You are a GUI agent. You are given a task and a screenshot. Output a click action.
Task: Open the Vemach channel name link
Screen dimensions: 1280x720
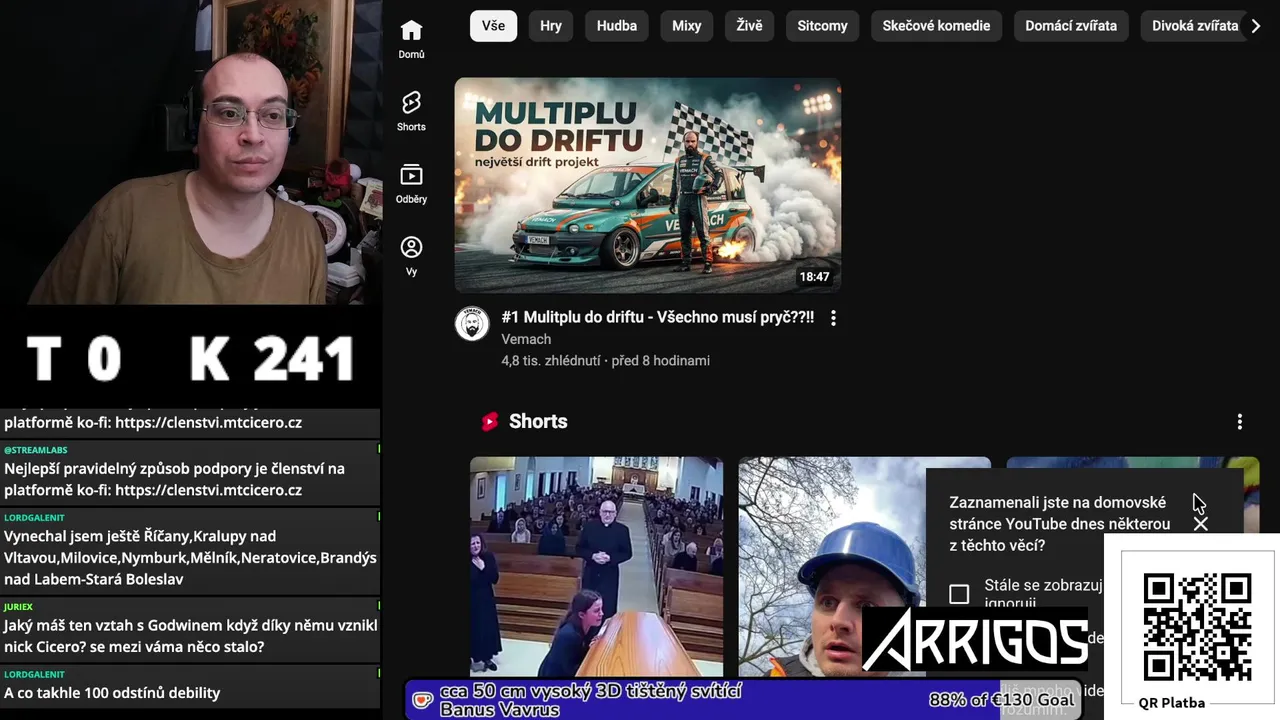coord(526,339)
